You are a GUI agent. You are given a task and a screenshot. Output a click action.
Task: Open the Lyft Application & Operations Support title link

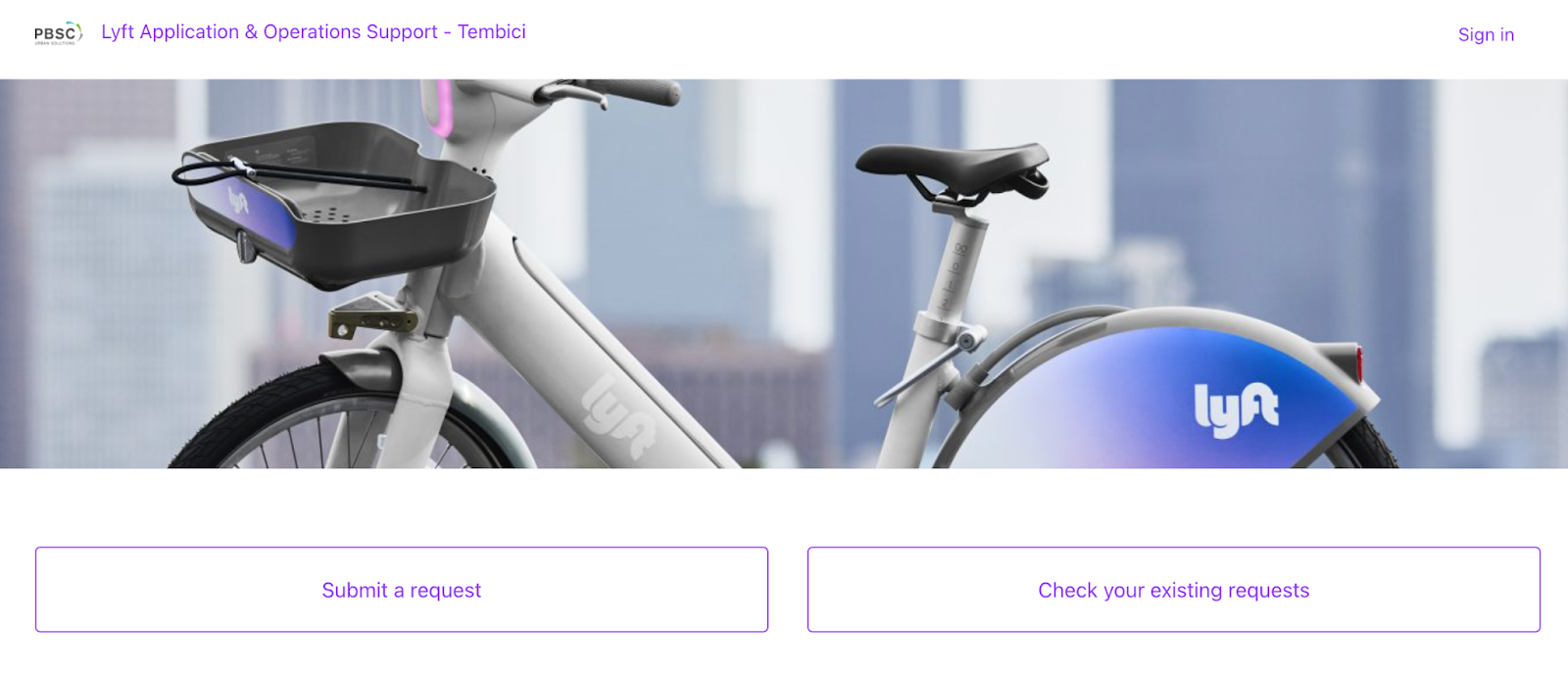tap(314, 31)
